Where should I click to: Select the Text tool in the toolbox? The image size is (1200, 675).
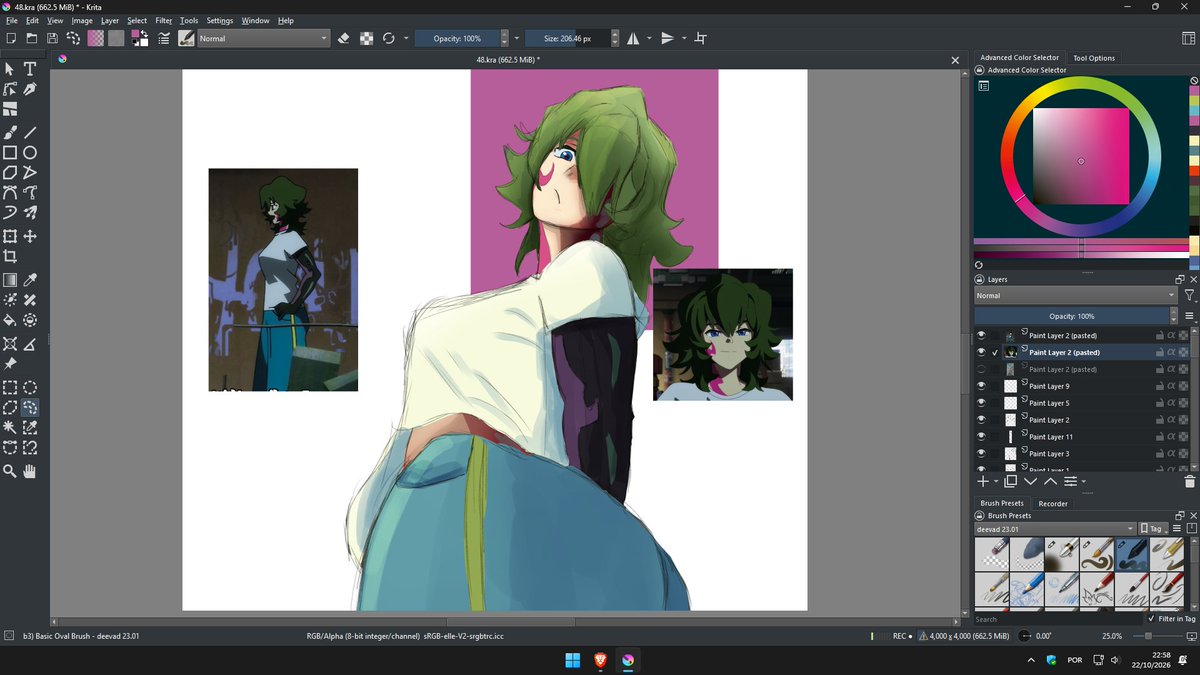(30, 69)
